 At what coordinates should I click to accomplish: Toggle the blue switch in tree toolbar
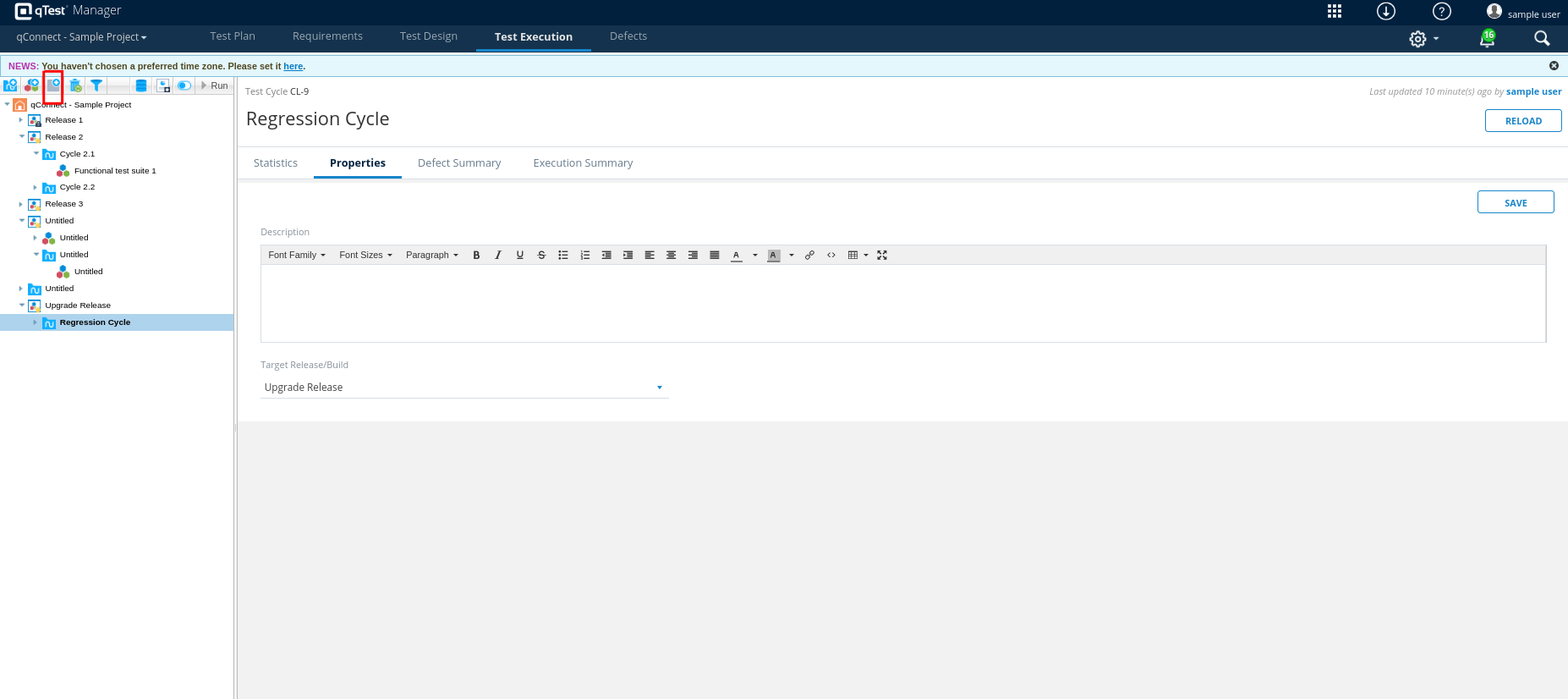click(x=184, y=85)
